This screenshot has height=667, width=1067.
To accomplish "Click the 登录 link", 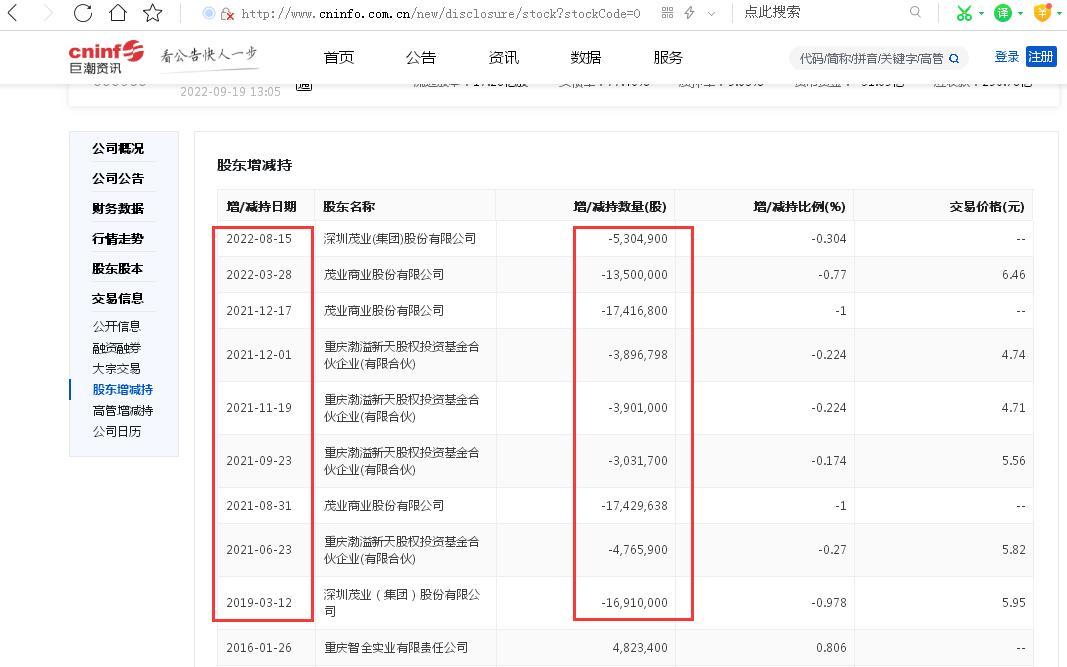I will 1006,57.
